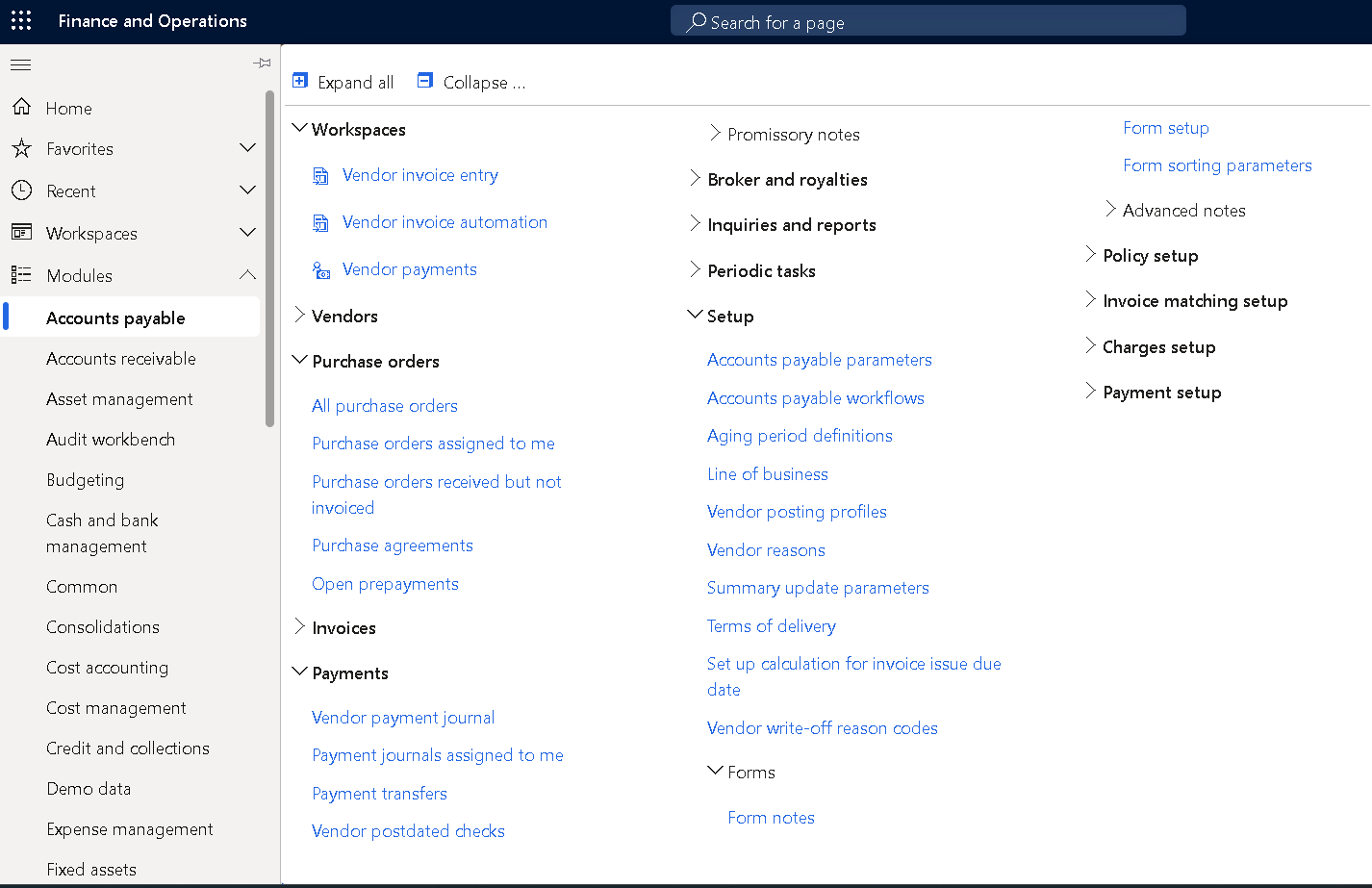The height and width of the screenshot is (888, 1372).
Task: Expand the Invoices section
Action: 299,626
